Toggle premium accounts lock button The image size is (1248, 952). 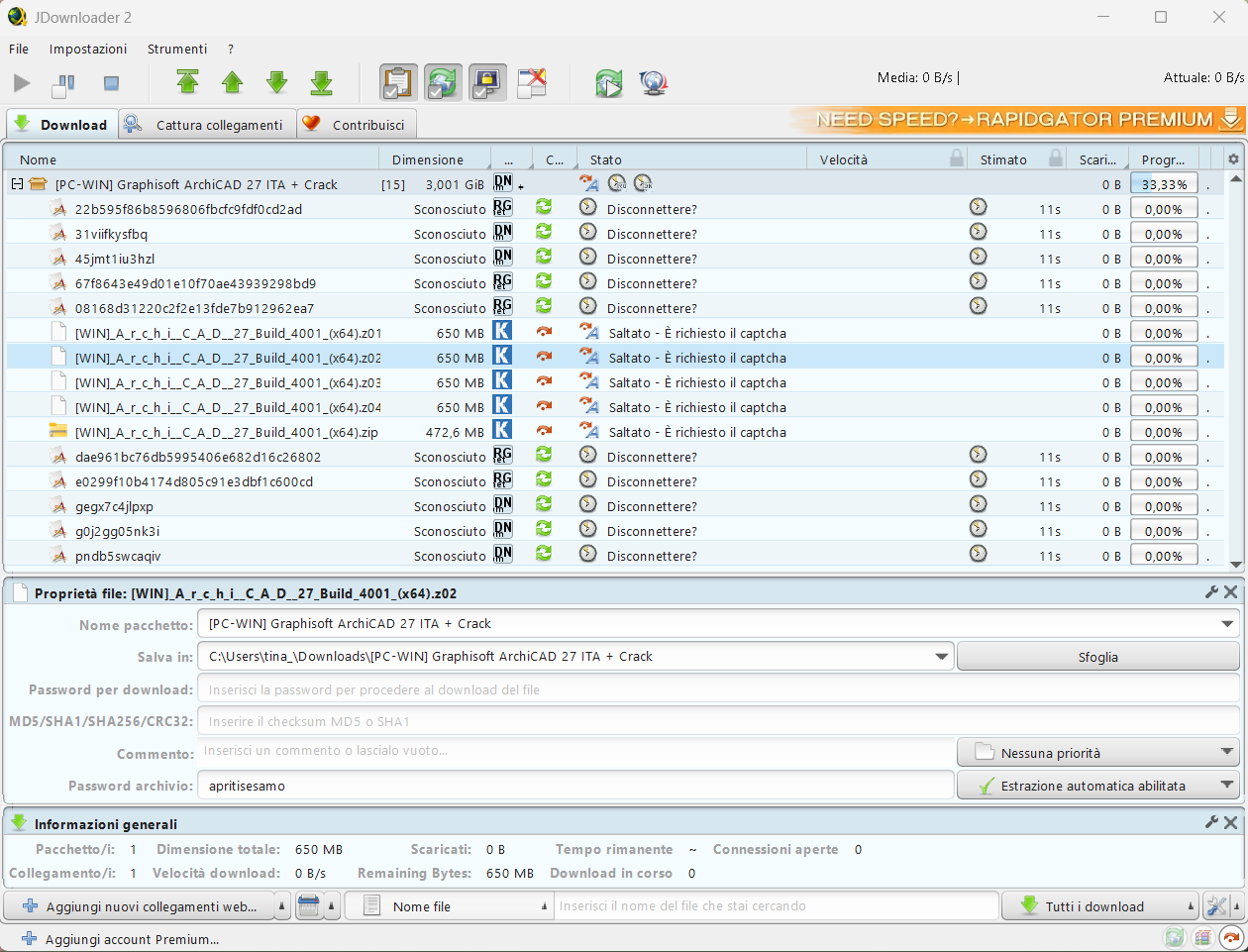click(487, 83)
